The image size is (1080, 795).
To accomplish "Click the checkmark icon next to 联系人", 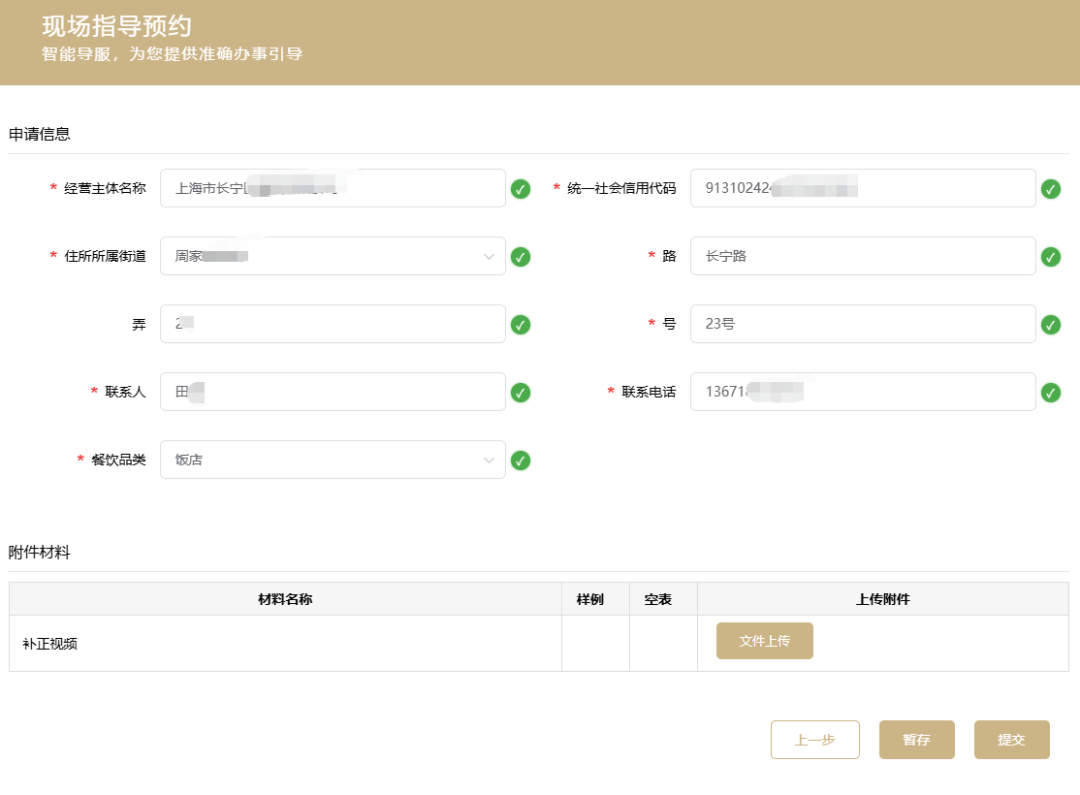I will [x=520, y=391].
